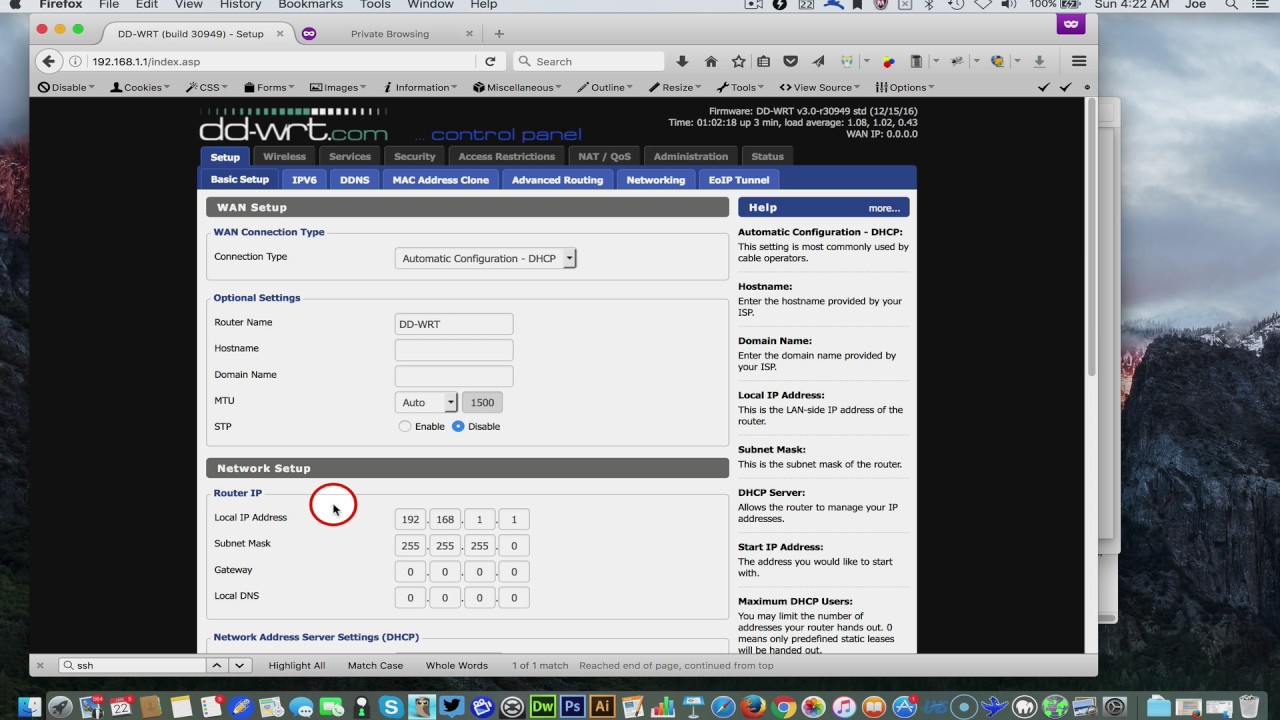Click the site information icon in URL bar
The width and height of the screenshot is (1280, 720).
pos(76,61)
